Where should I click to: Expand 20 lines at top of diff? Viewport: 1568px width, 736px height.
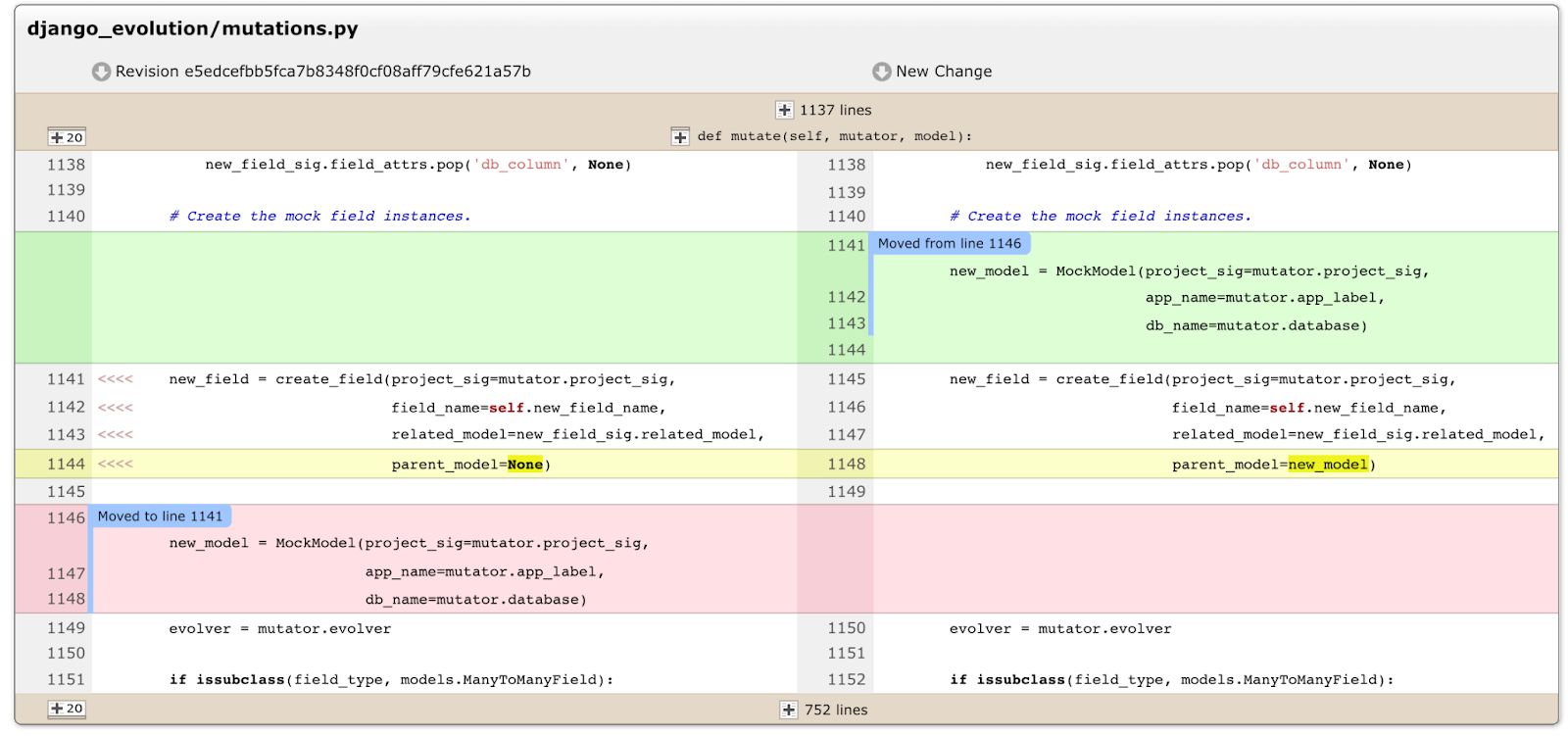67,137
